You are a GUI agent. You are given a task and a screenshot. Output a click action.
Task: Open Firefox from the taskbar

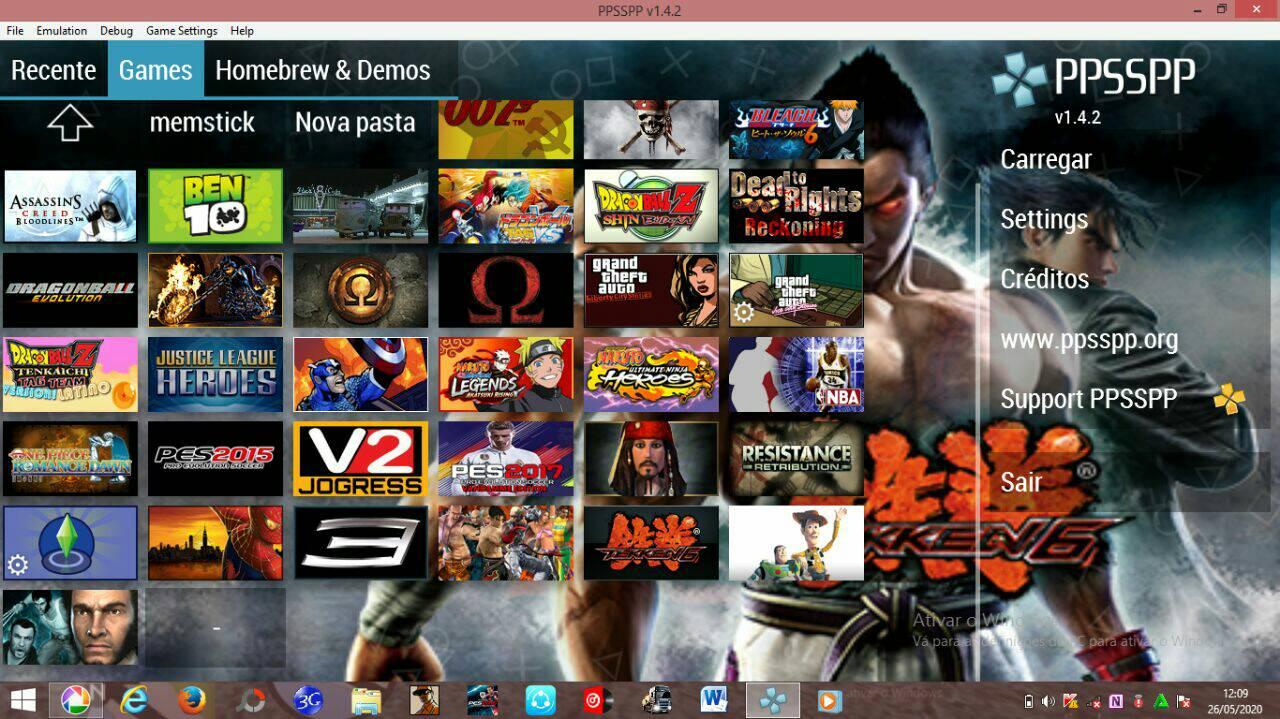[x=191, y=700]
